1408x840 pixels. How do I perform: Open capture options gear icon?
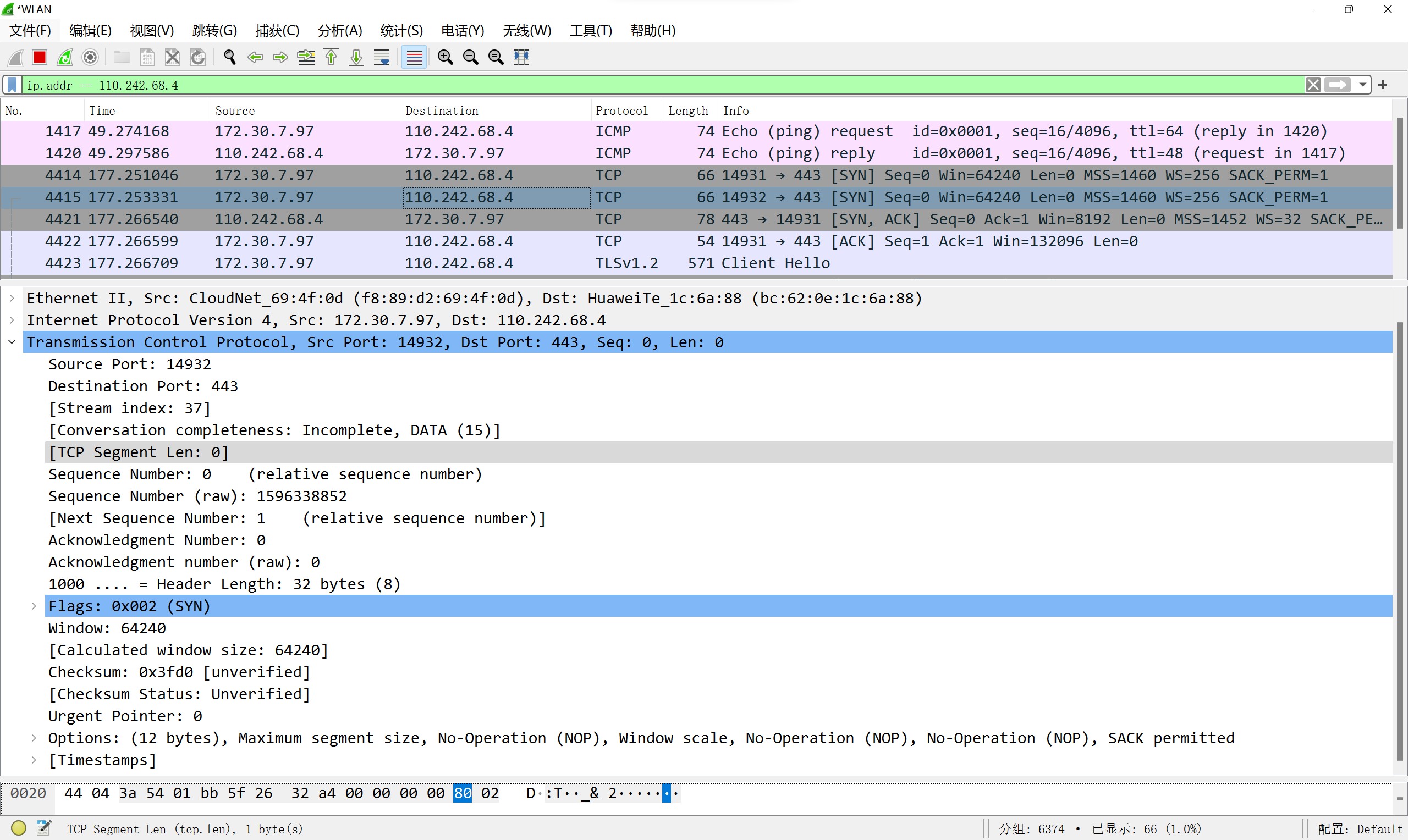tap(91, 57)
